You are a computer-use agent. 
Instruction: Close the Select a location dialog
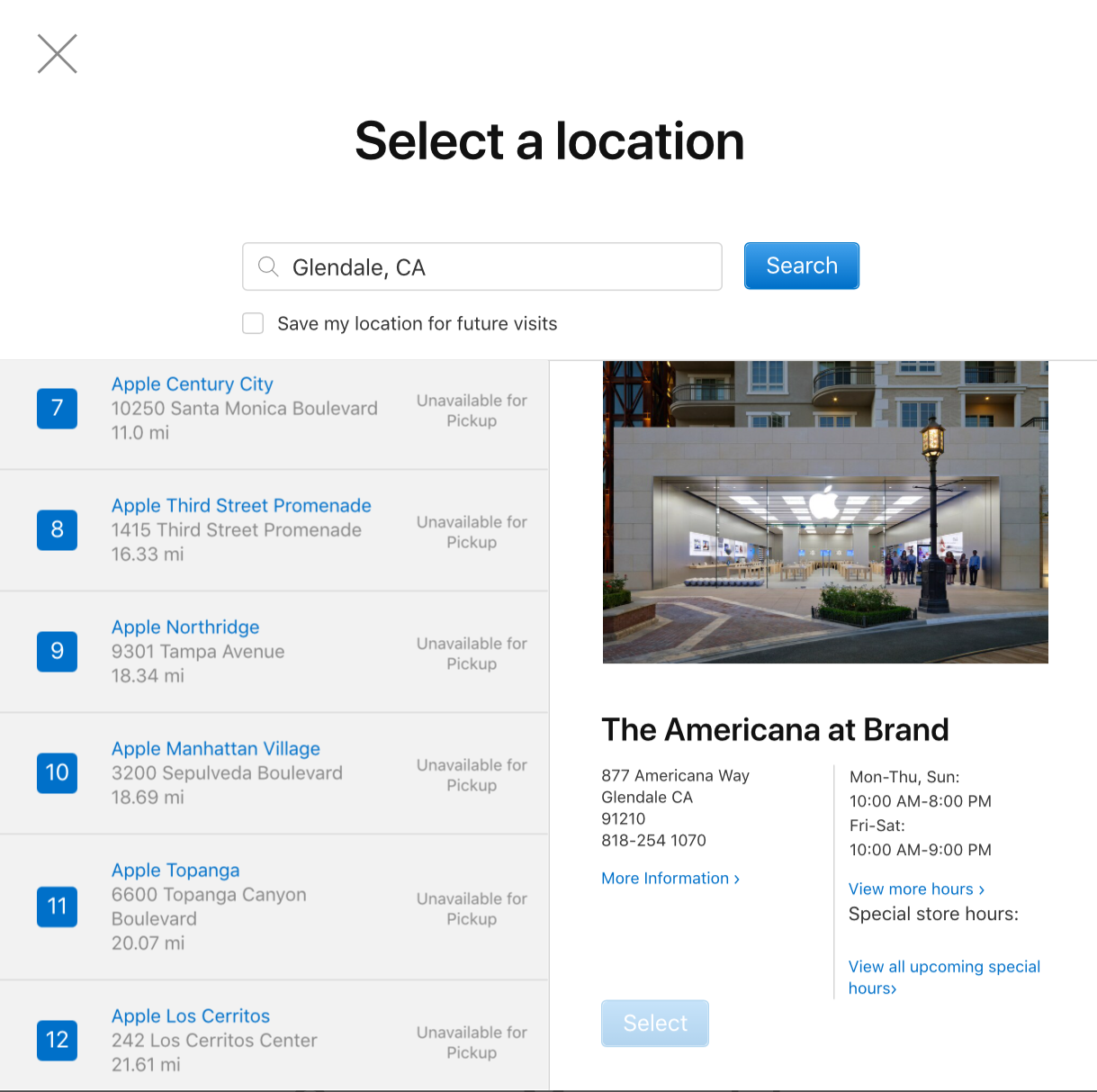58,54
